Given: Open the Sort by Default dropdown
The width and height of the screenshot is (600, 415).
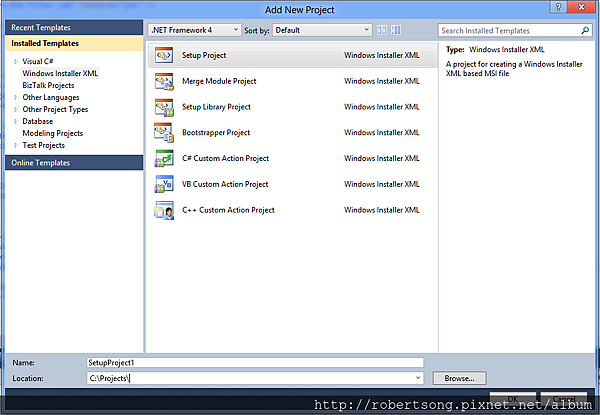Looking at the screenshot, I should click(x=322, y=30).
